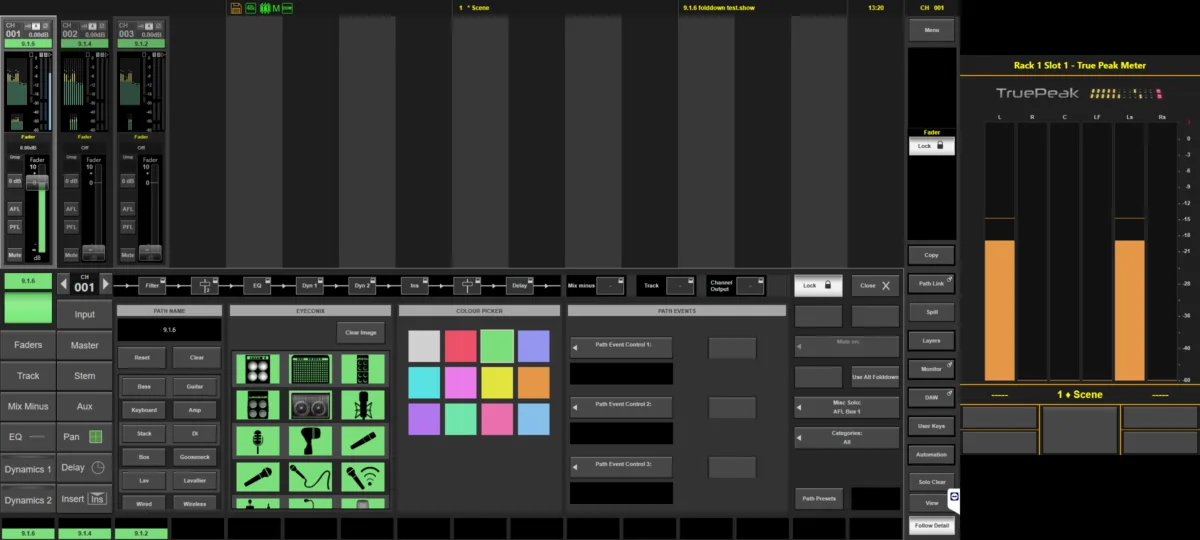
Task: Click the fader block between Filter and EQ
Action: [205, 286]
